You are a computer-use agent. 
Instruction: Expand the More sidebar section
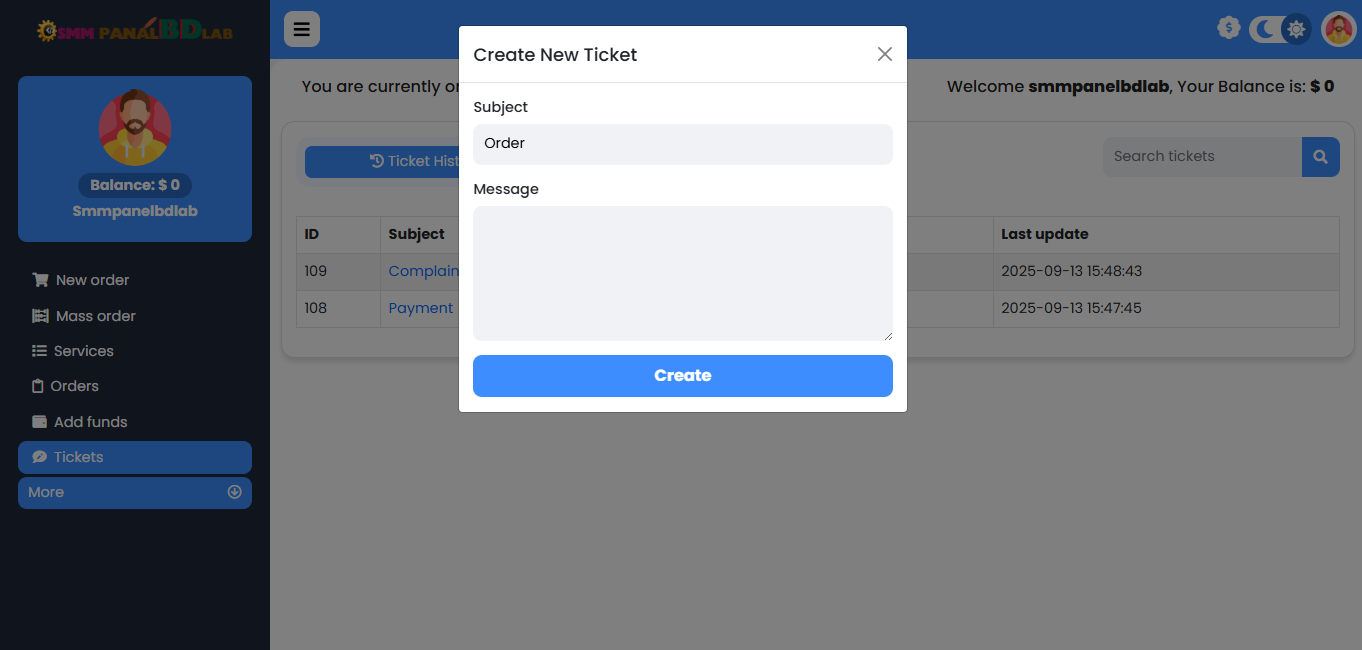(x=135, y=492)
